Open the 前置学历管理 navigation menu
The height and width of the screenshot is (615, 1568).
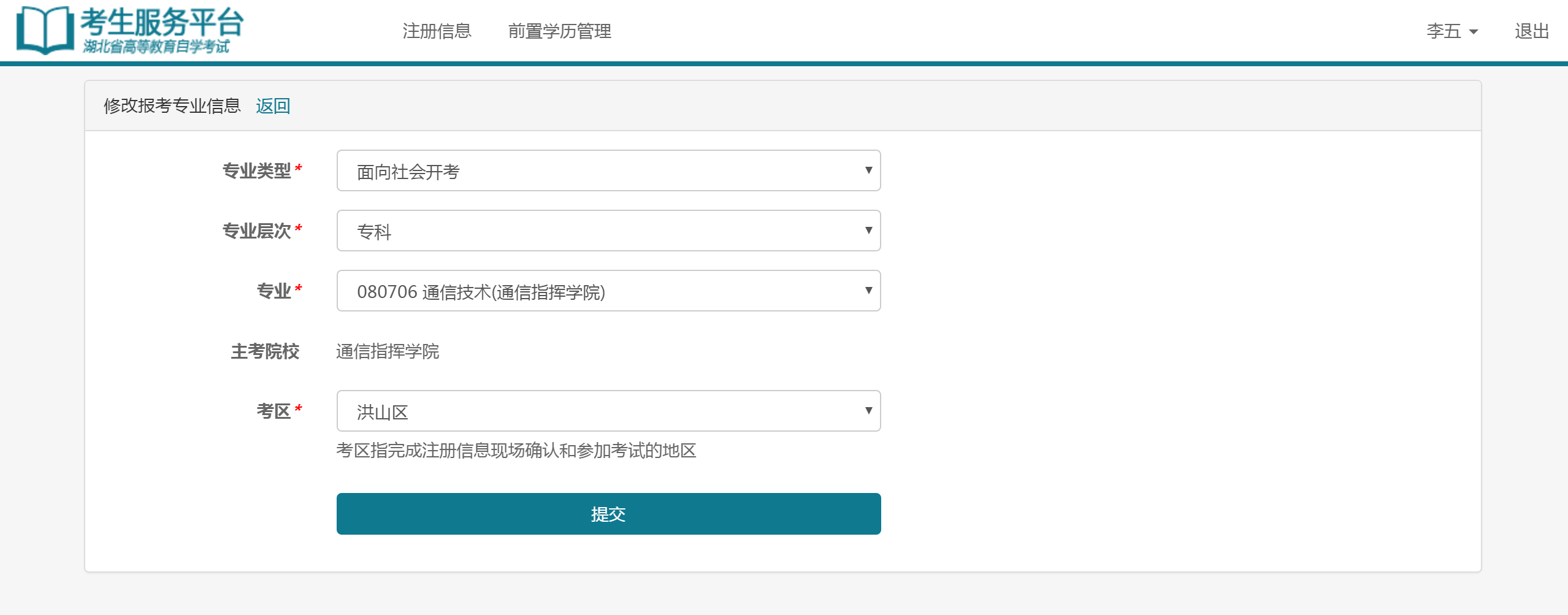[560, 31]
